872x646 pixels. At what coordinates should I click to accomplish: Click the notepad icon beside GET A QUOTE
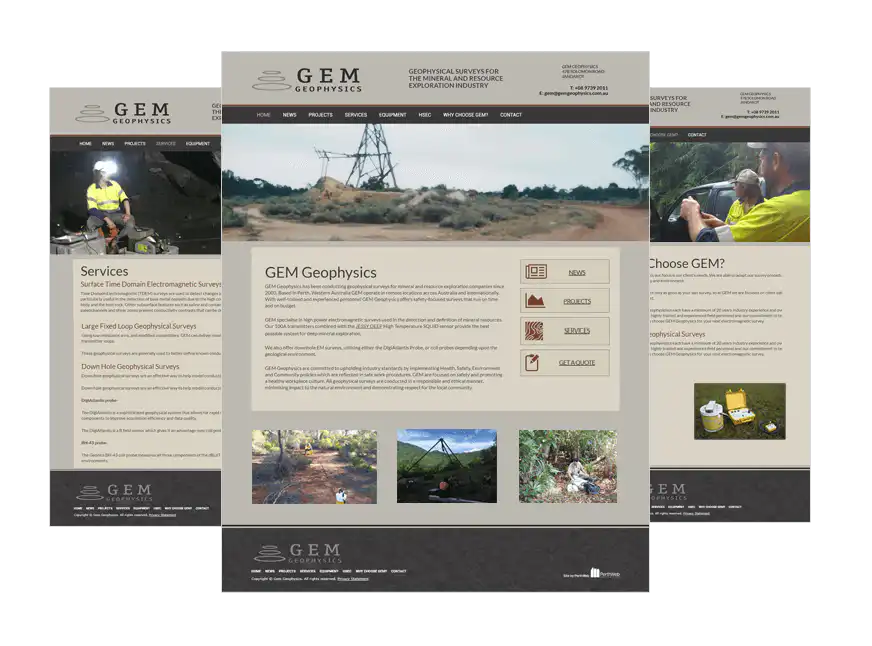pos(532,362)
